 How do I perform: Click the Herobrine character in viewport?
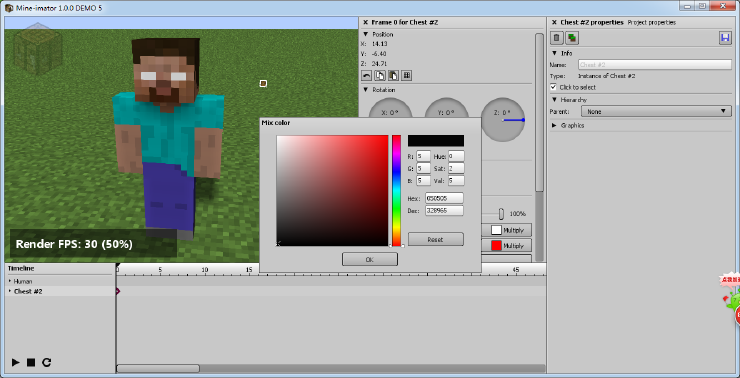[168, 137]
